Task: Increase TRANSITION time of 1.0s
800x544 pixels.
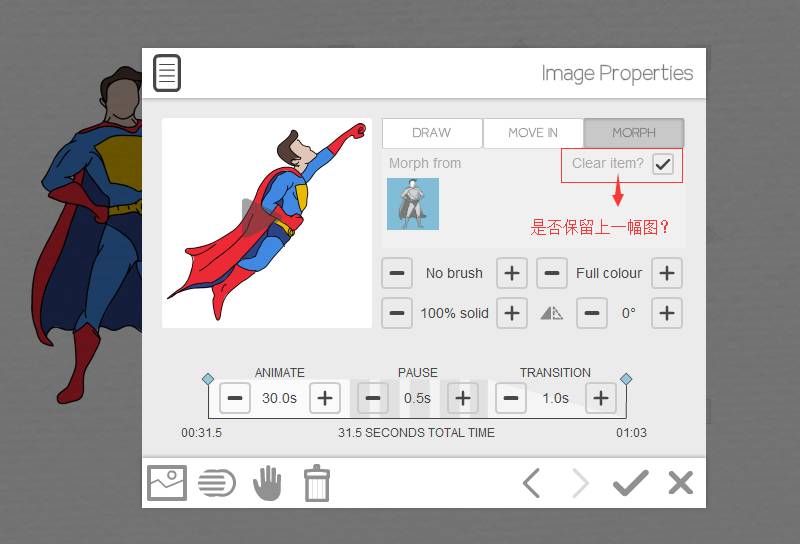Action: (x=601, y=398)
